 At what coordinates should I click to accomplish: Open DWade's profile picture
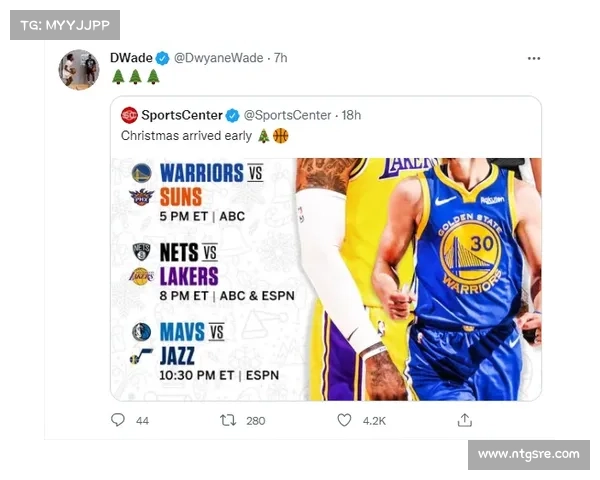coord(78,69)
